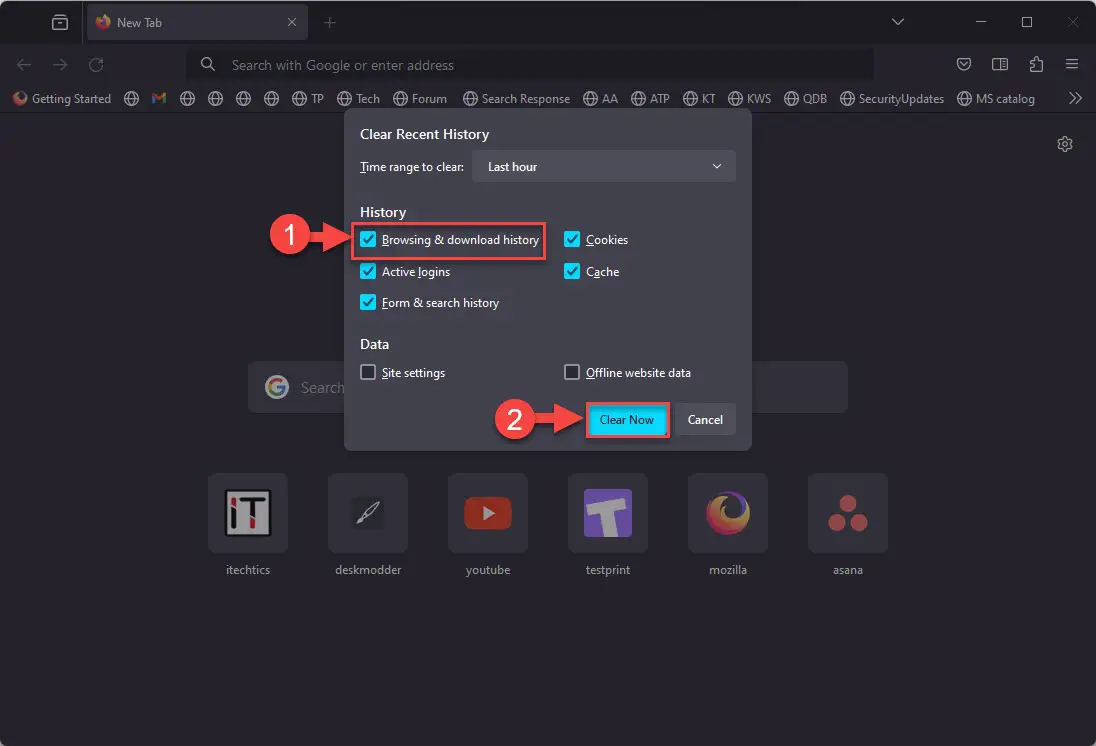
Task: Open the youtube shortcut tile
Action: click(488, 512)
